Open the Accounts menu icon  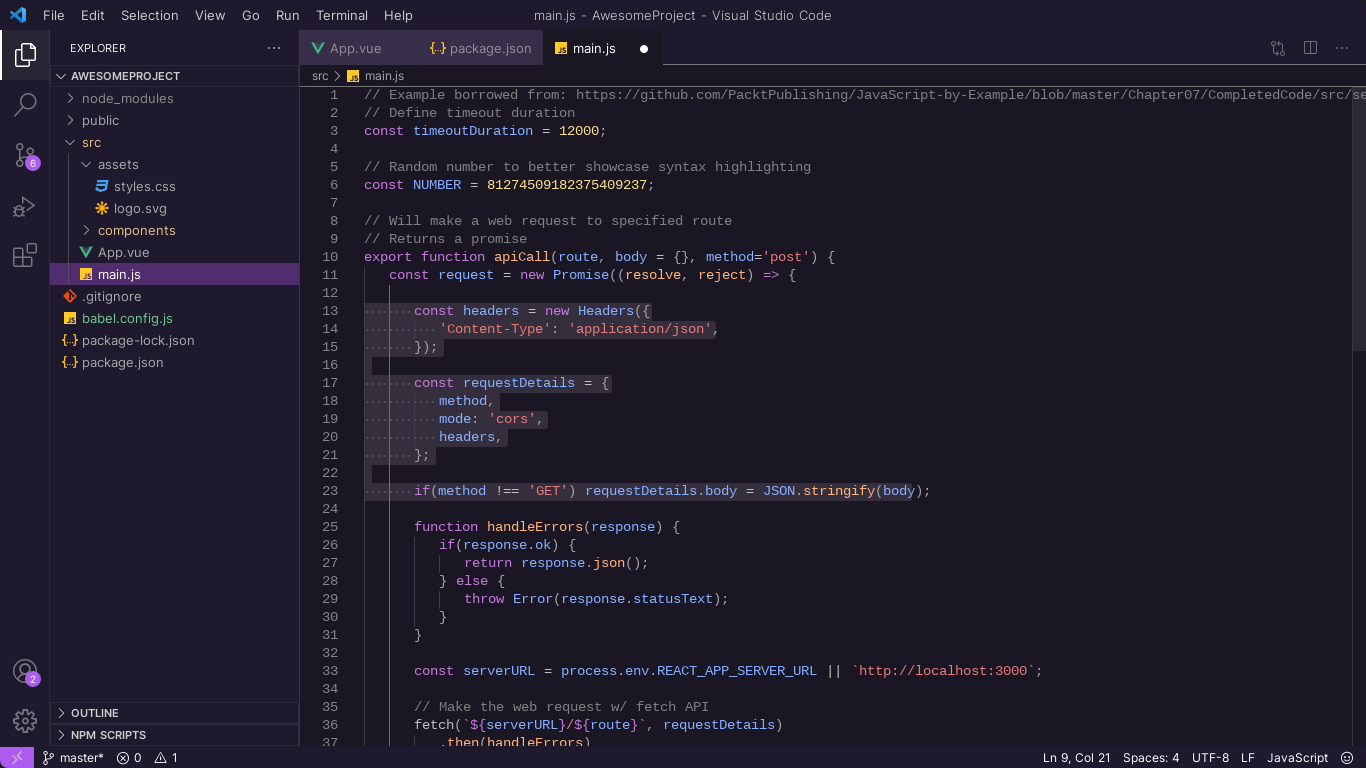(25, 672)
